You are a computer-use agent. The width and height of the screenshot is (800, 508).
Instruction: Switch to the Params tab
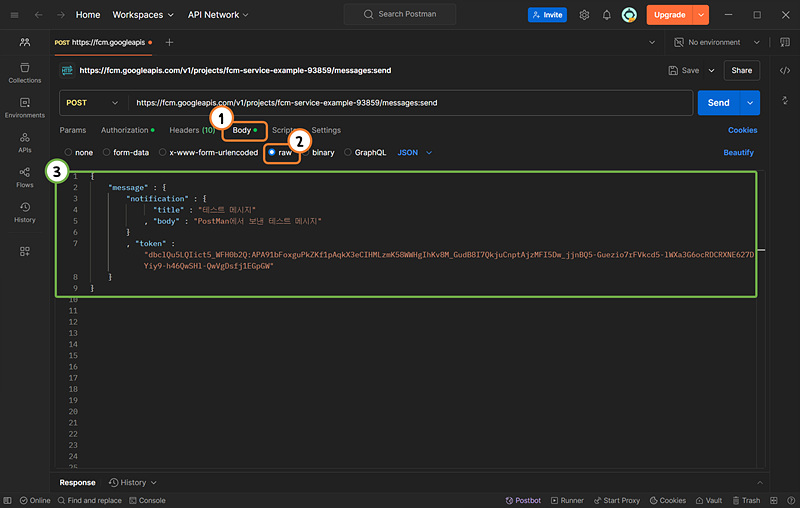tap(72, 130)
